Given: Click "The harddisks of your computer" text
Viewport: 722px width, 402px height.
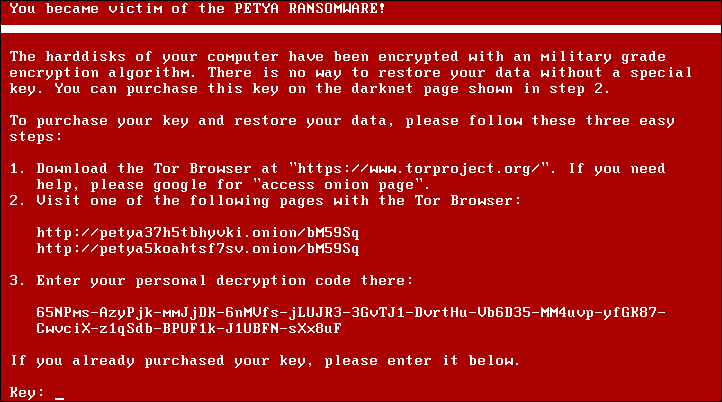Looking at the screenshot, I should [130, 57].
